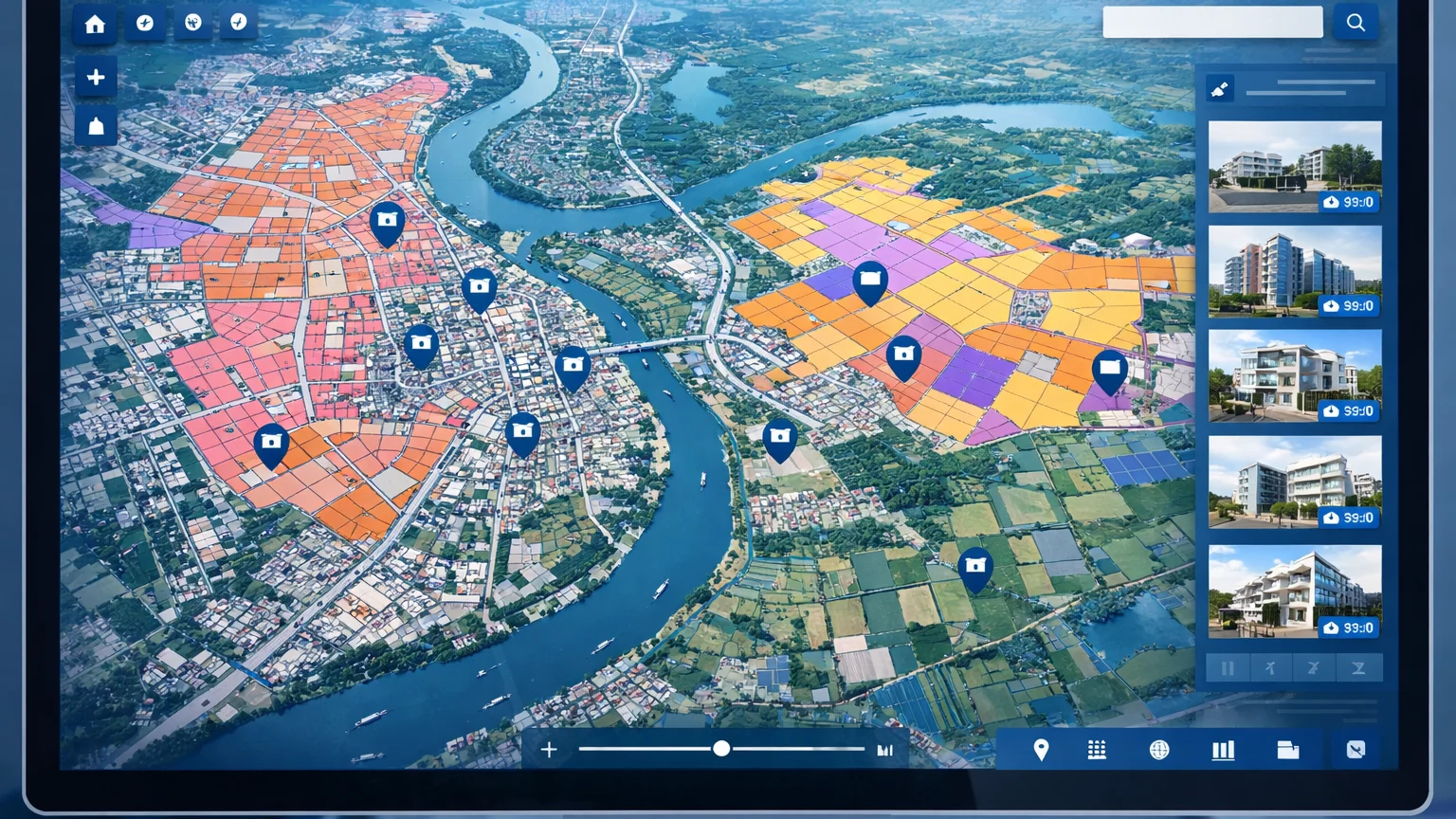Click the plus icon beside the bottom slider
The height and width of the screenshot is (819, 1456).
pyautogui.click(x=549, y=750)
